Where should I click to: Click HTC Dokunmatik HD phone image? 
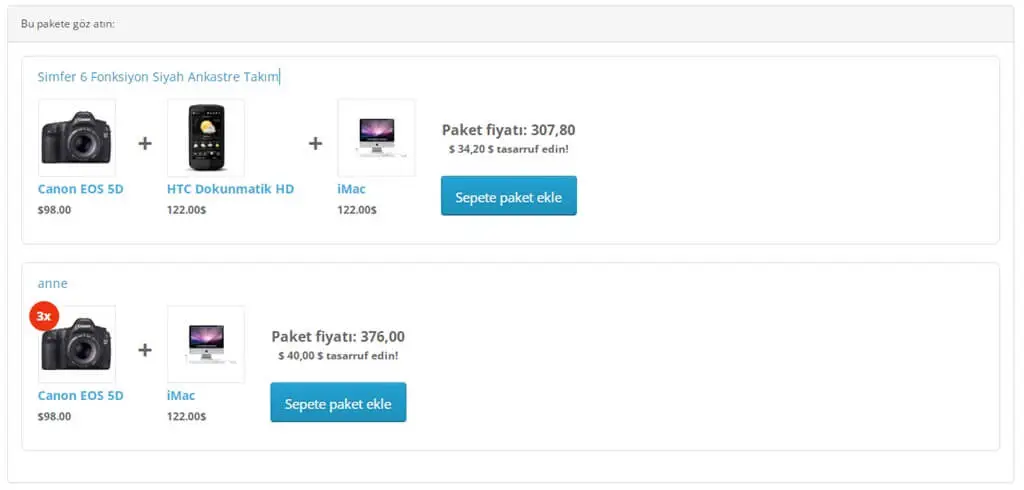point(206,138)
